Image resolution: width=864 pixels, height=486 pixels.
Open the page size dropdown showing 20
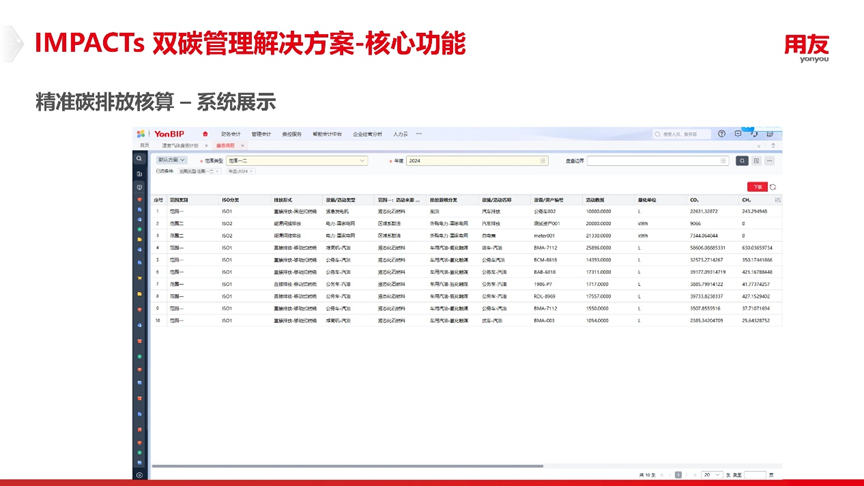point(711,475)
